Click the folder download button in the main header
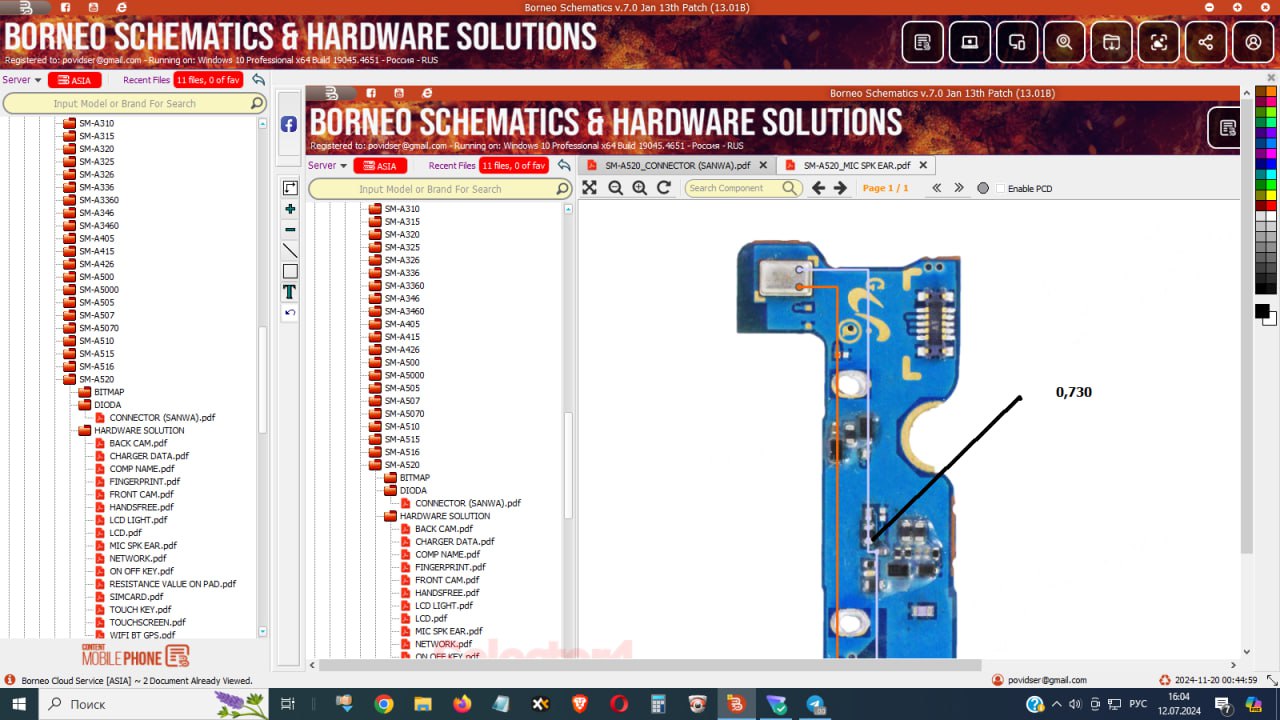 coord(1111,42)
